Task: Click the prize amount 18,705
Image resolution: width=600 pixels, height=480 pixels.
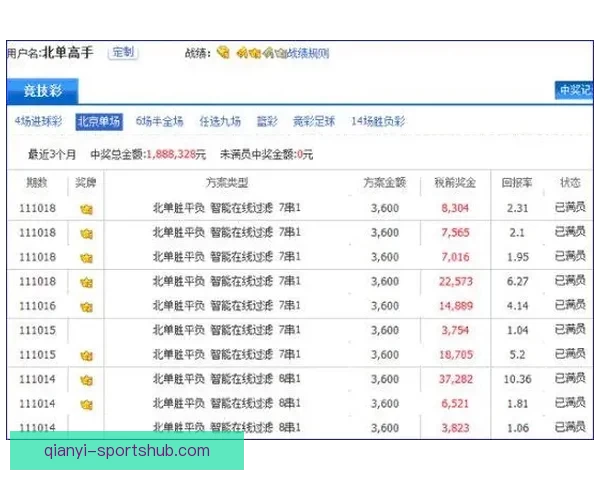Action: click(x=456, y=355)
